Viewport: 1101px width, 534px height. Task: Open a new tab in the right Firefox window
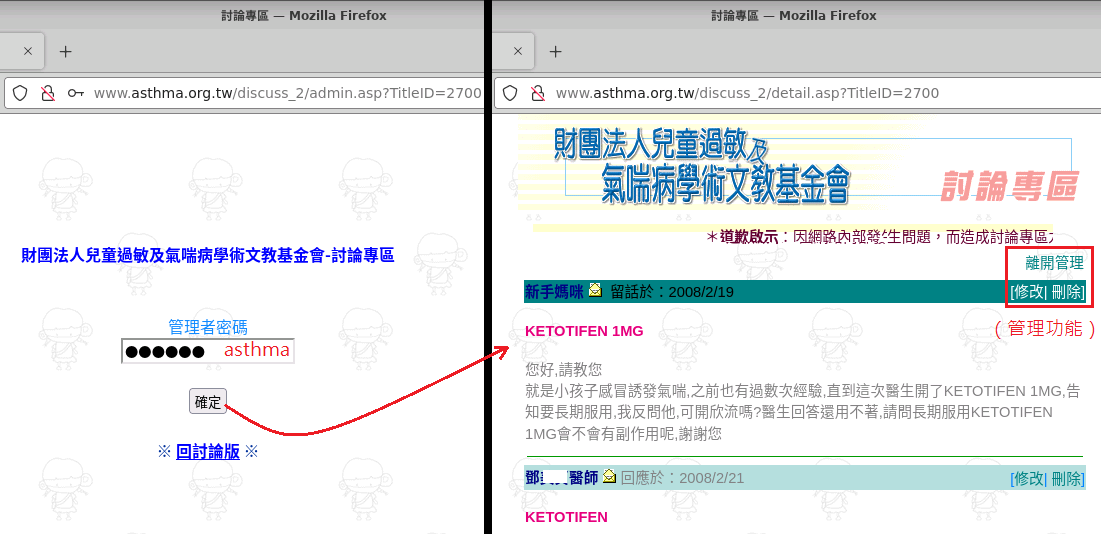[x=555, y=51]
